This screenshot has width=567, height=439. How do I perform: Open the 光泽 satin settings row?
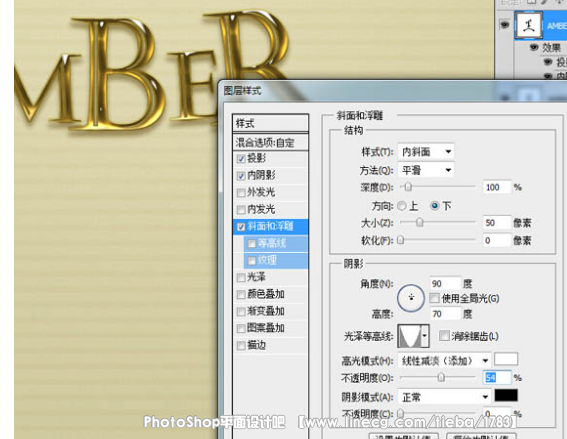[x=270, y=278]
